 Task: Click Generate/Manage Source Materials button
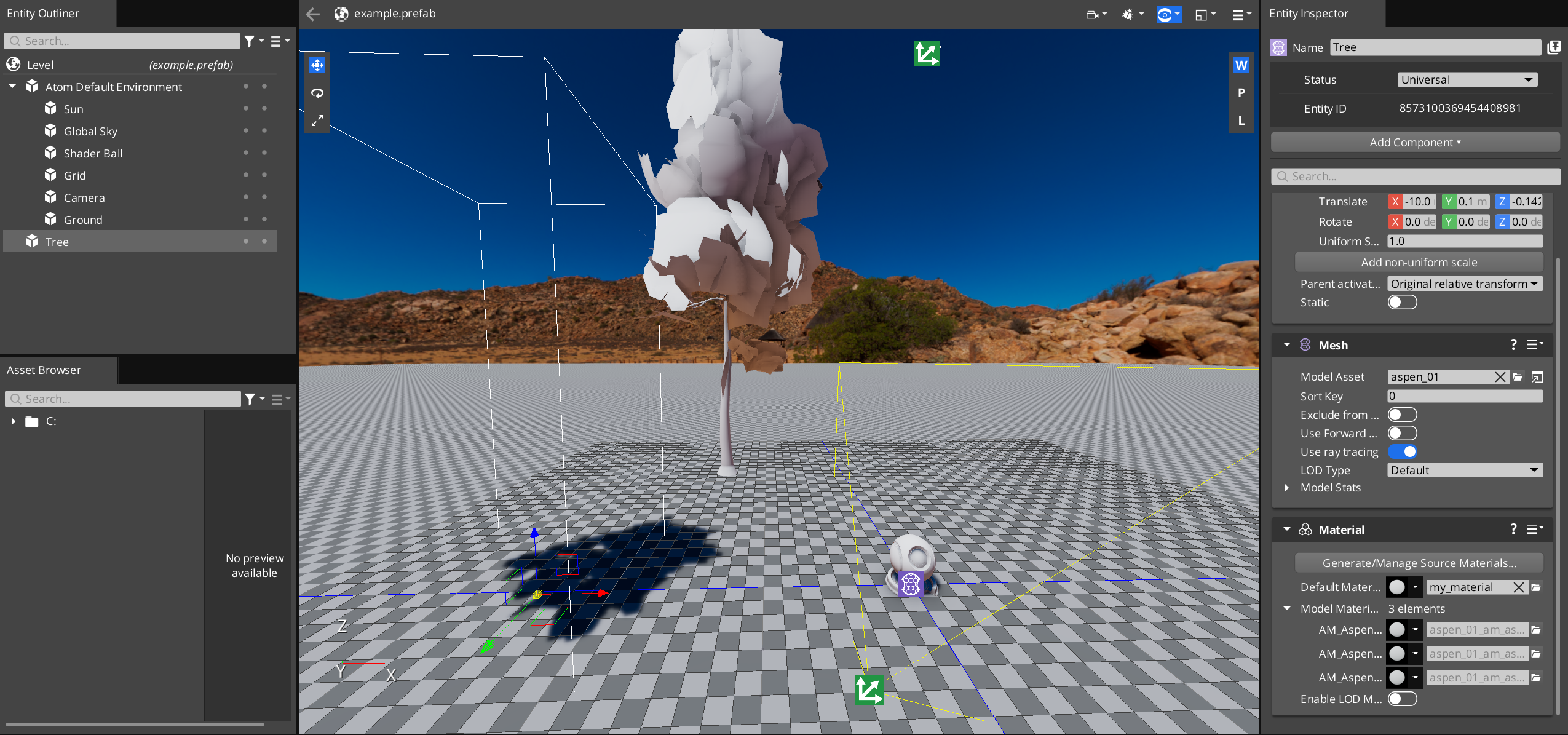click(x=1419, y=563)
